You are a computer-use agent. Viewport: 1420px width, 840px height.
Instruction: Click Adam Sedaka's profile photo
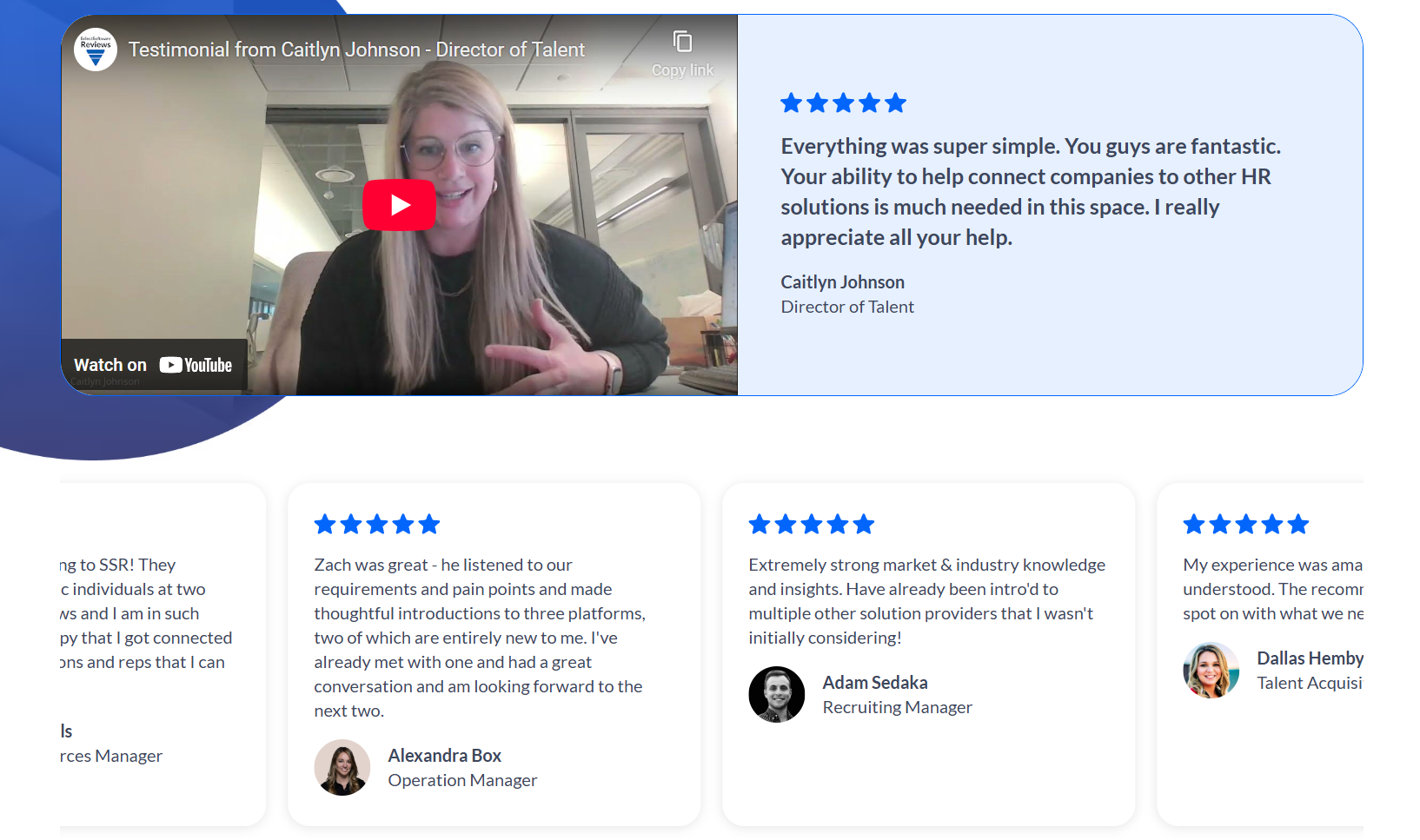tap(777, 694)
